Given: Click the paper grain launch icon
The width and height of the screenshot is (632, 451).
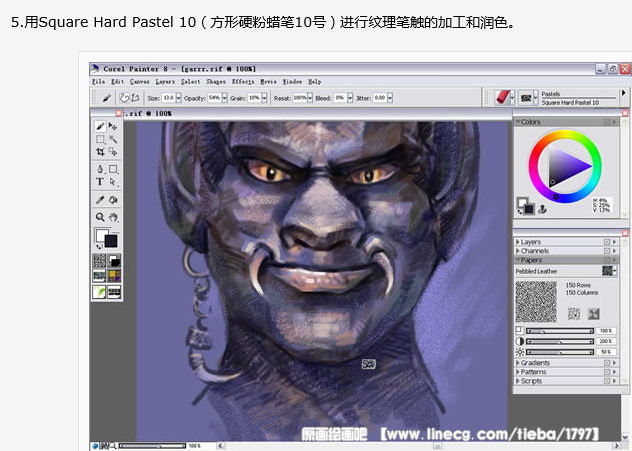Looking at the screenshot, I should click(x=574, y=314).
